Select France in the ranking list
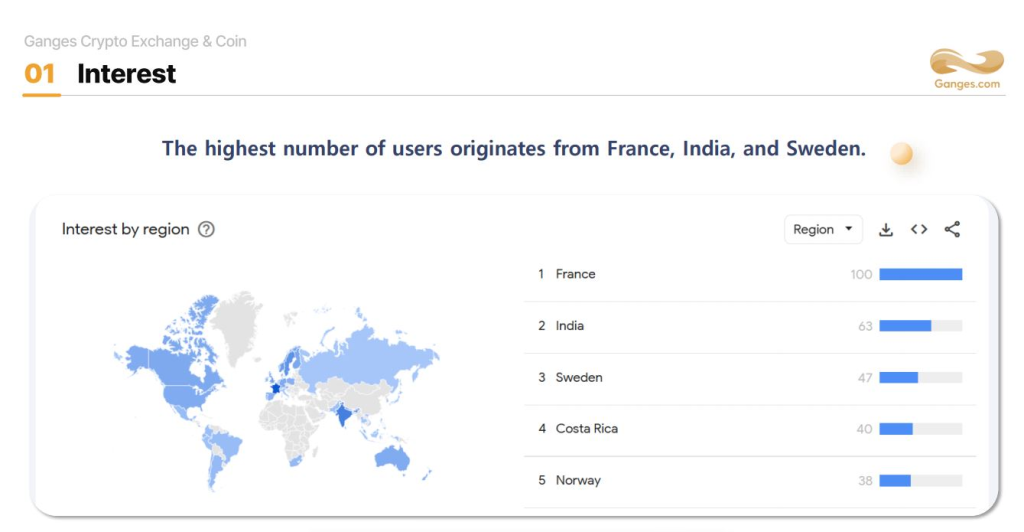Screen dimensions: 1024x532 tap(575, 274)
